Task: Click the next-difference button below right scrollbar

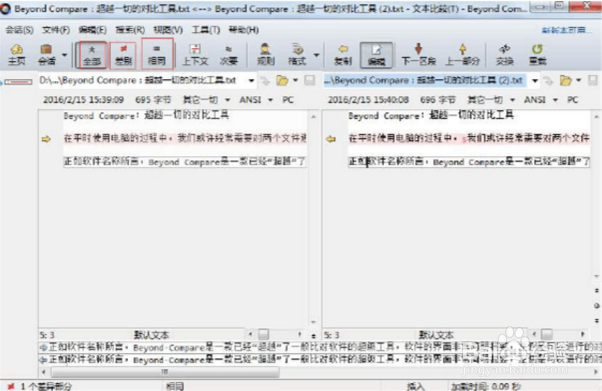Action: [x=597, y=320]
